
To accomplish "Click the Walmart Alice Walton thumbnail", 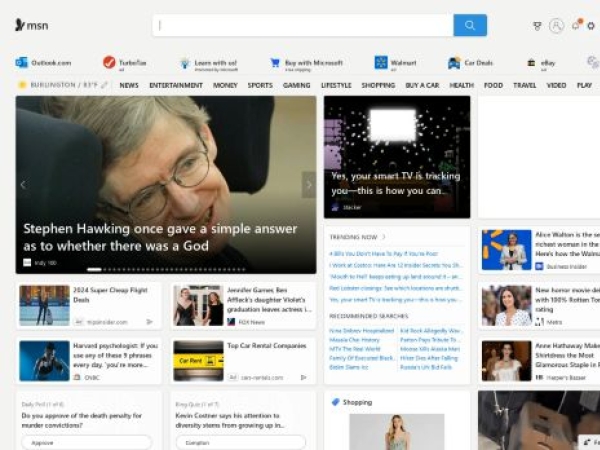I will (507, 249).
